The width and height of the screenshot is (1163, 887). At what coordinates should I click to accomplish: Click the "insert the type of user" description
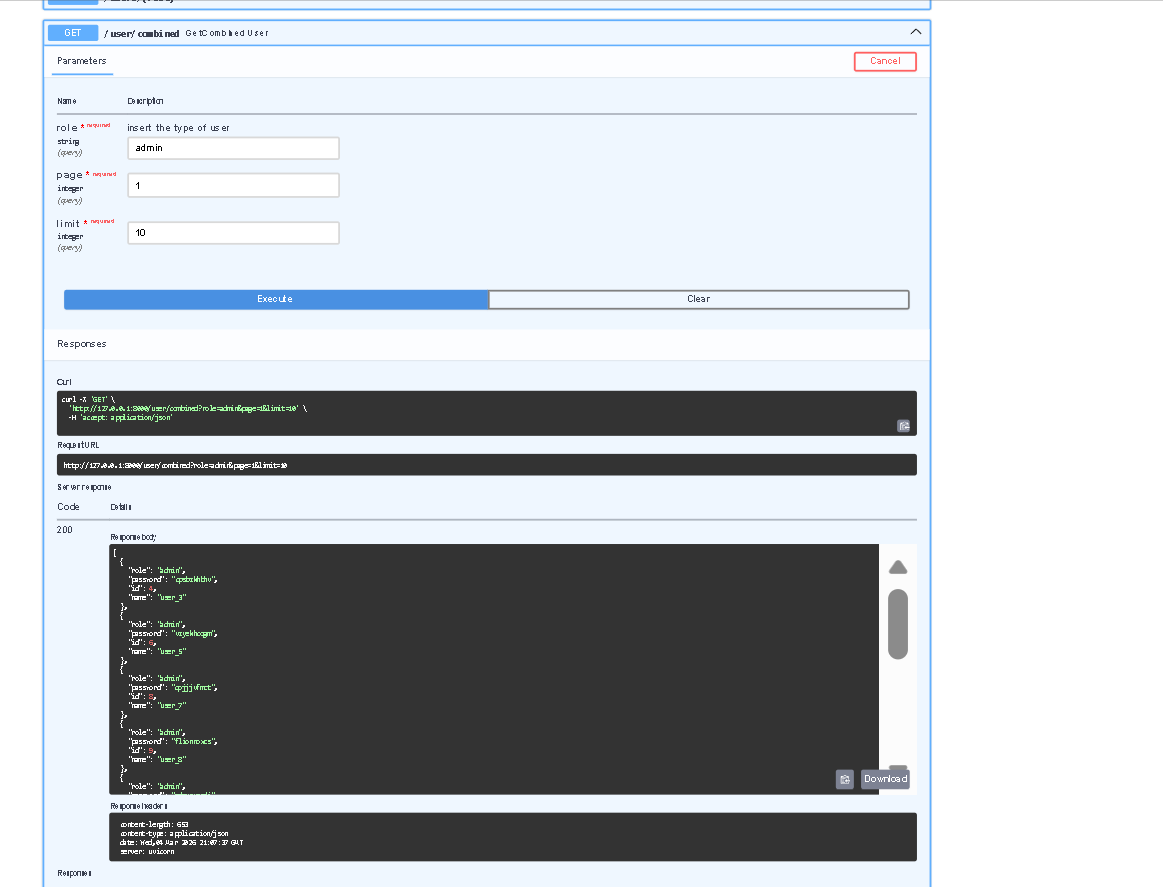[178, 128]
